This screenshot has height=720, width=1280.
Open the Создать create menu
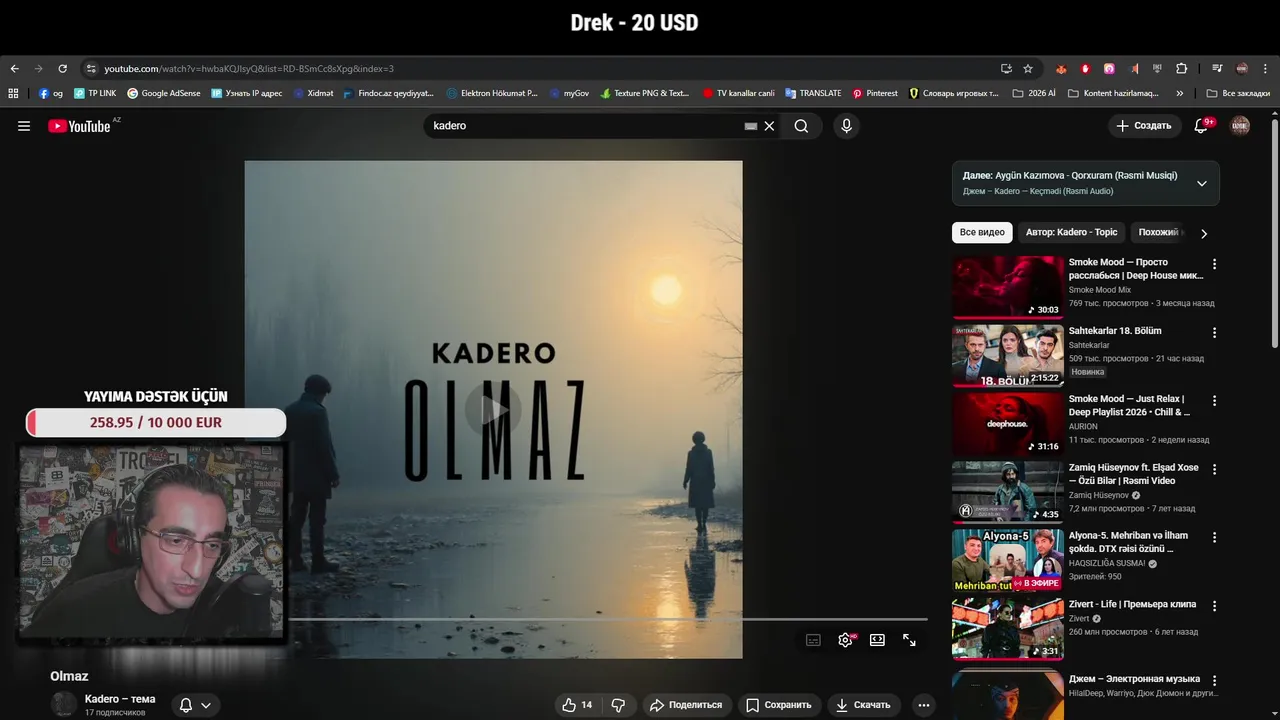(1144, 126)
